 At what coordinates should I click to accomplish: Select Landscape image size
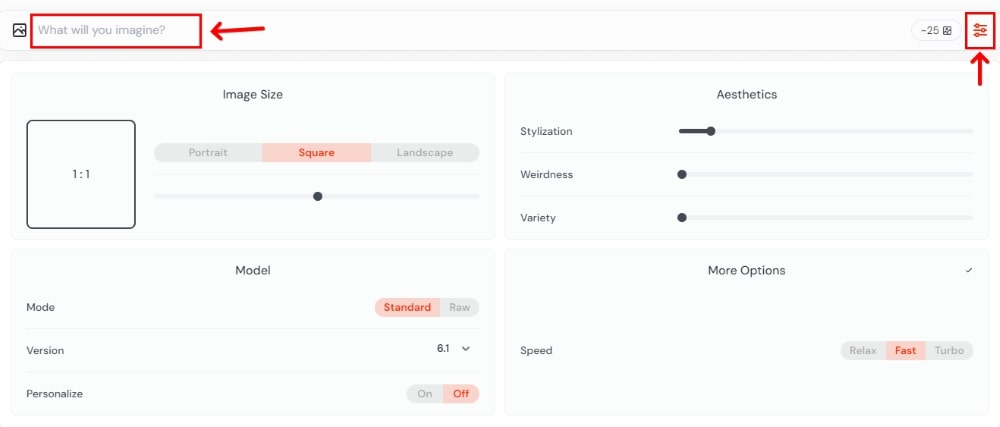click(x=424, y=153)
